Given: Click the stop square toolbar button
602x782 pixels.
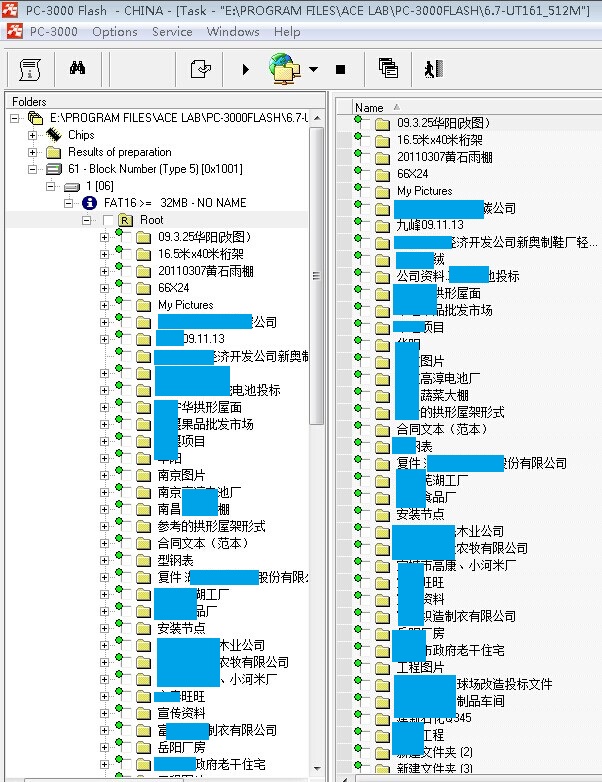Looking at the screenshot, I should (x=340, y=70).
